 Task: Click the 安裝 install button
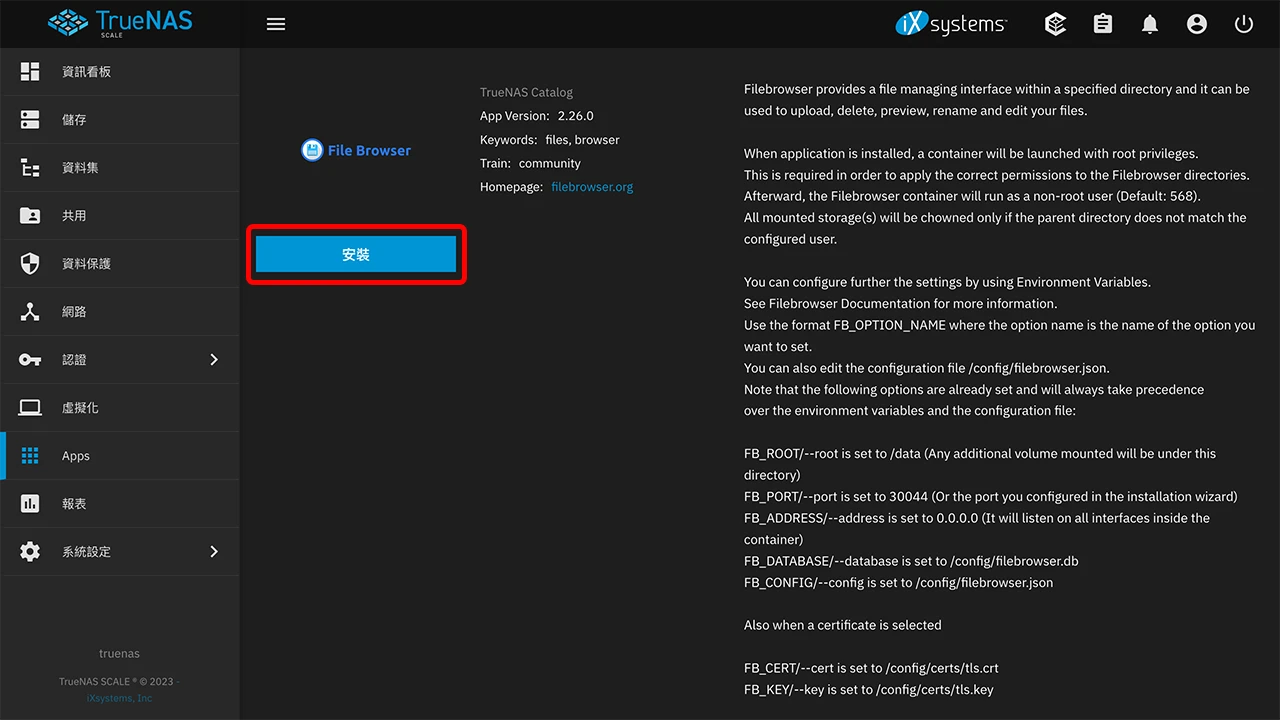356,254
